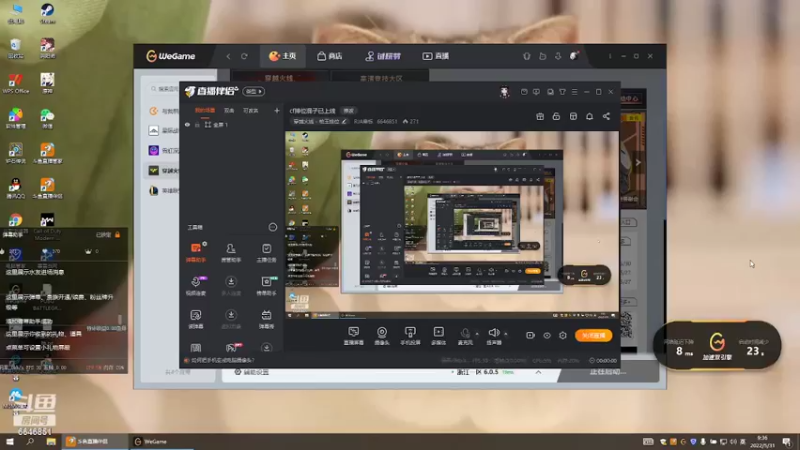This screenshot has width=800, height=450.
Task: Open the mode switch pill beside the logo
Action: click(x=253, y=91)
